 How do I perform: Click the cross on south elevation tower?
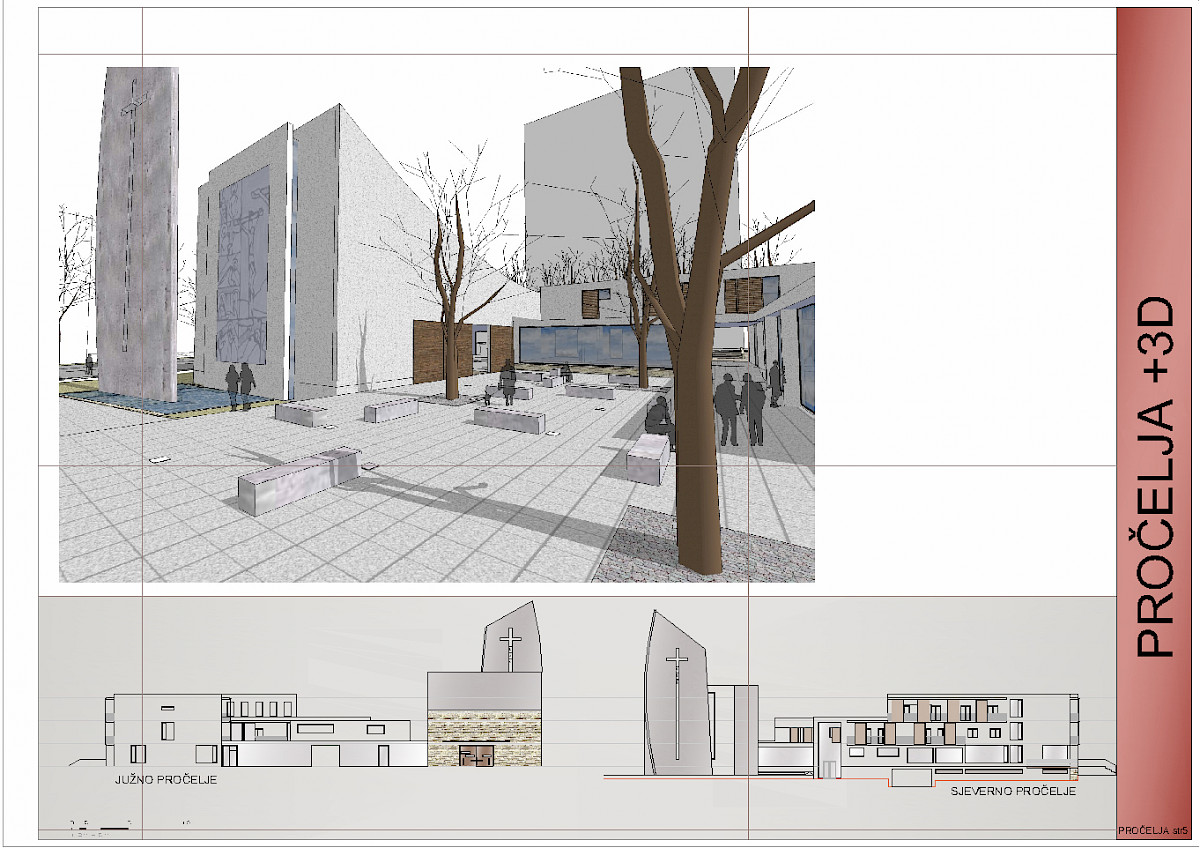click(x=511, y=641)
